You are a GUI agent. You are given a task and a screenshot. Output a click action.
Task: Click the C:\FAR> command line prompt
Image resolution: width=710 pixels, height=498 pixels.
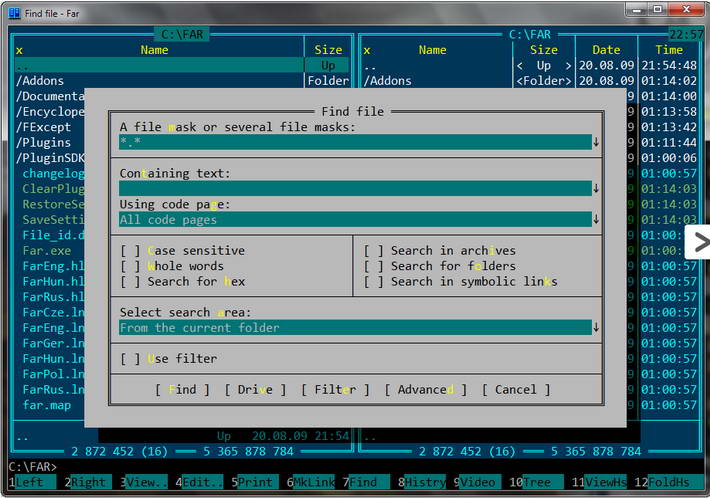click(33, 466)
